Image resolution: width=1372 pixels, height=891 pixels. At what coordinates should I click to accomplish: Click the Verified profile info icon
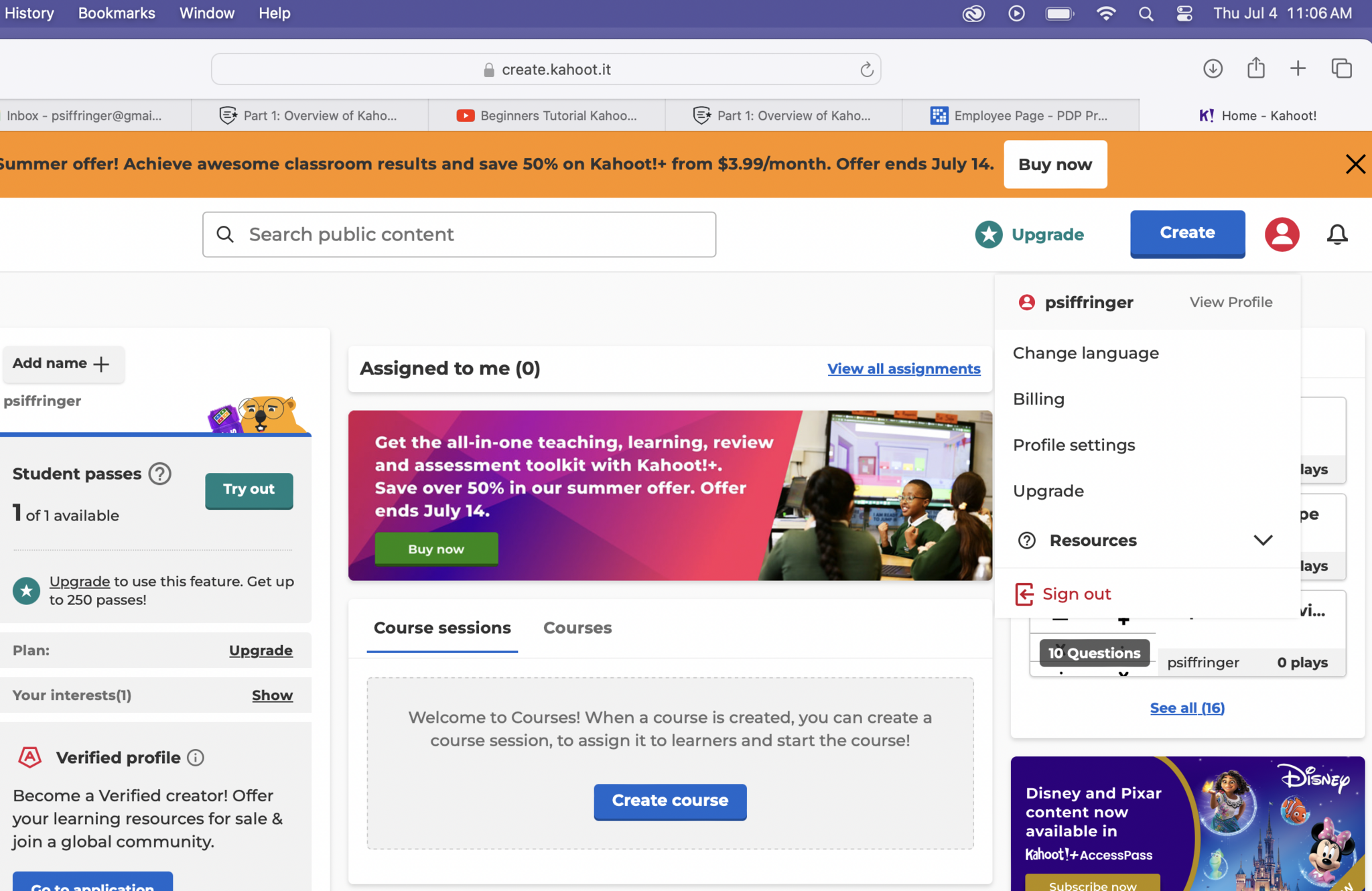point(196,758)
